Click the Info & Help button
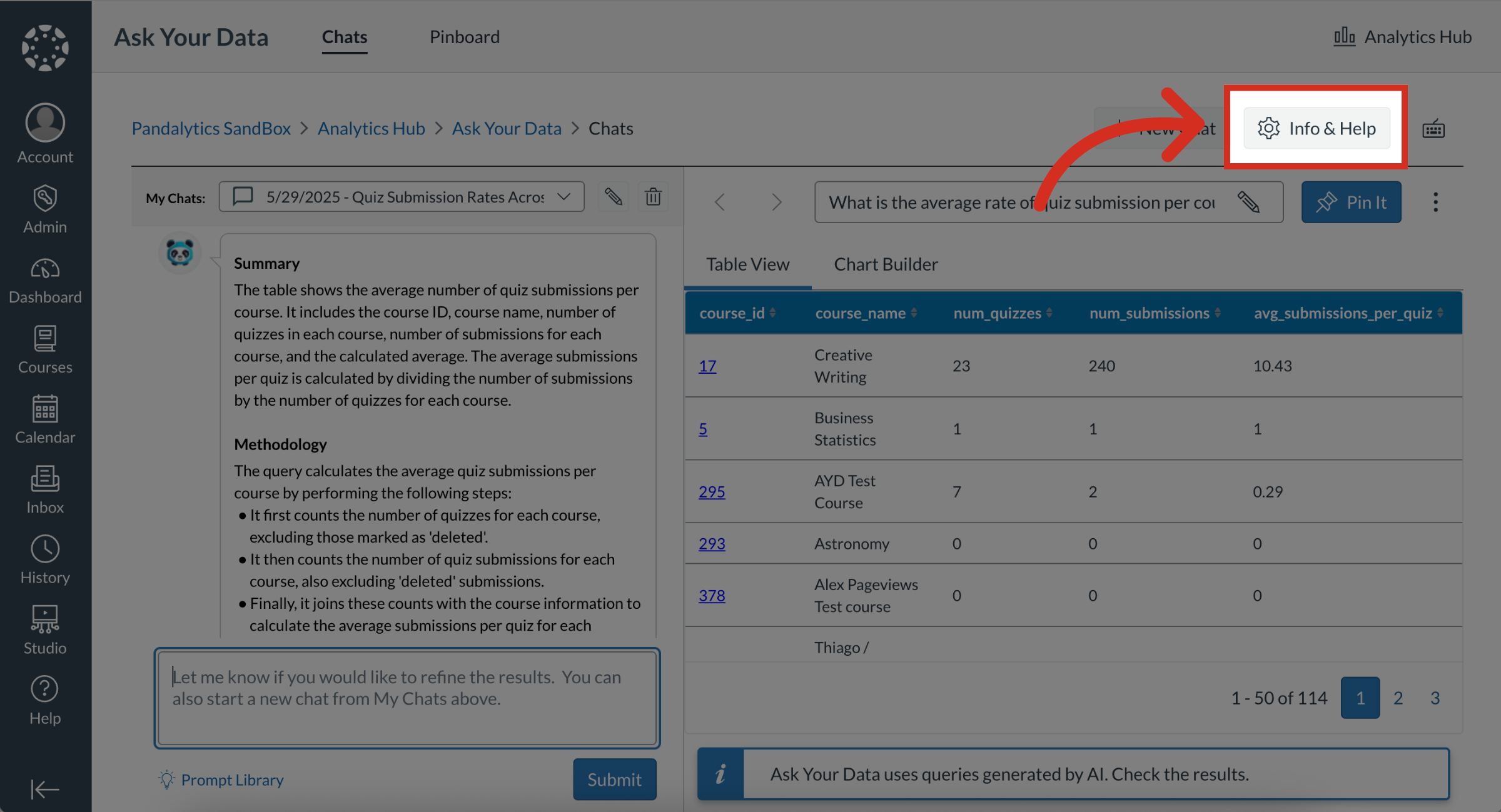 tap(1317, 128)
